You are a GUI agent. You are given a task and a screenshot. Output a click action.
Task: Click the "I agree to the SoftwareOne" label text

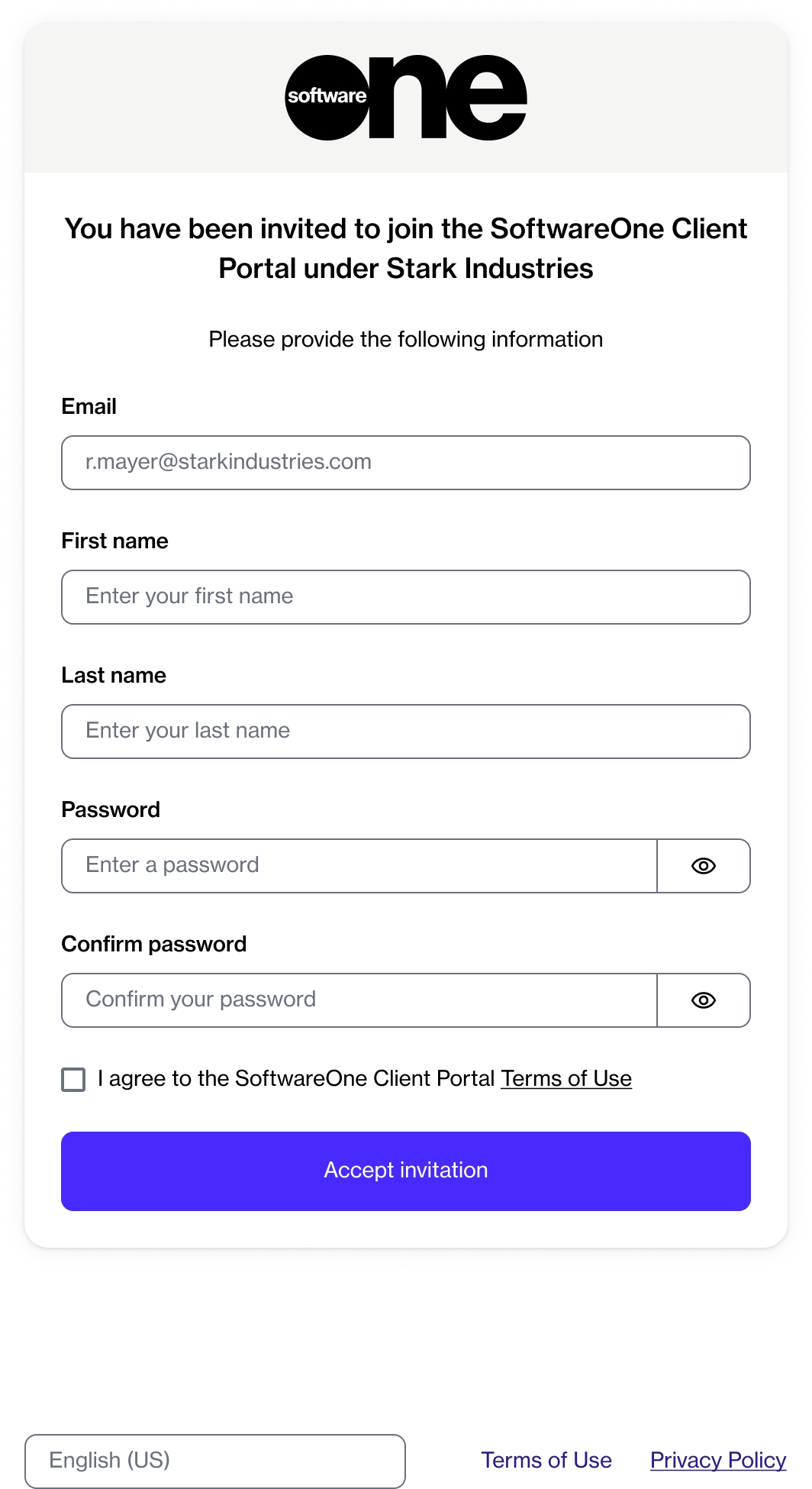click(x=296, y=1078)
